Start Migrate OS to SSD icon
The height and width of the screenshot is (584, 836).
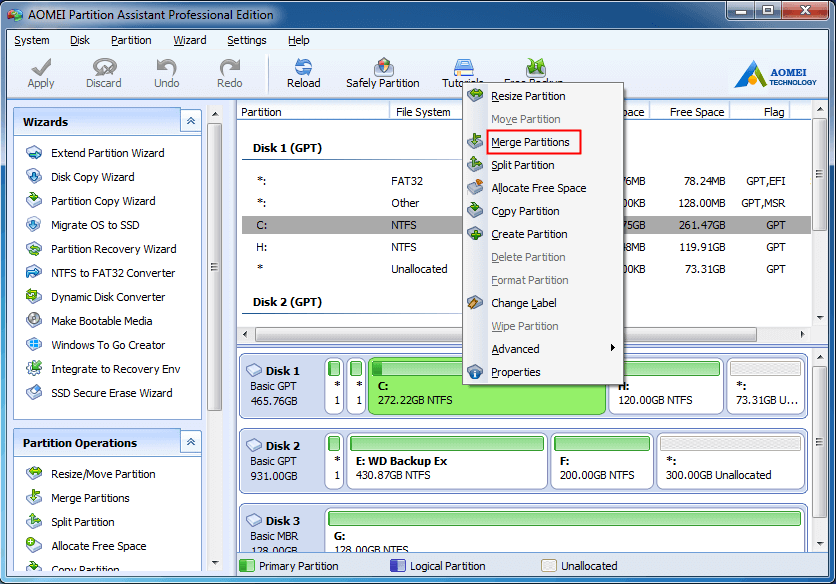click(34, 225)
